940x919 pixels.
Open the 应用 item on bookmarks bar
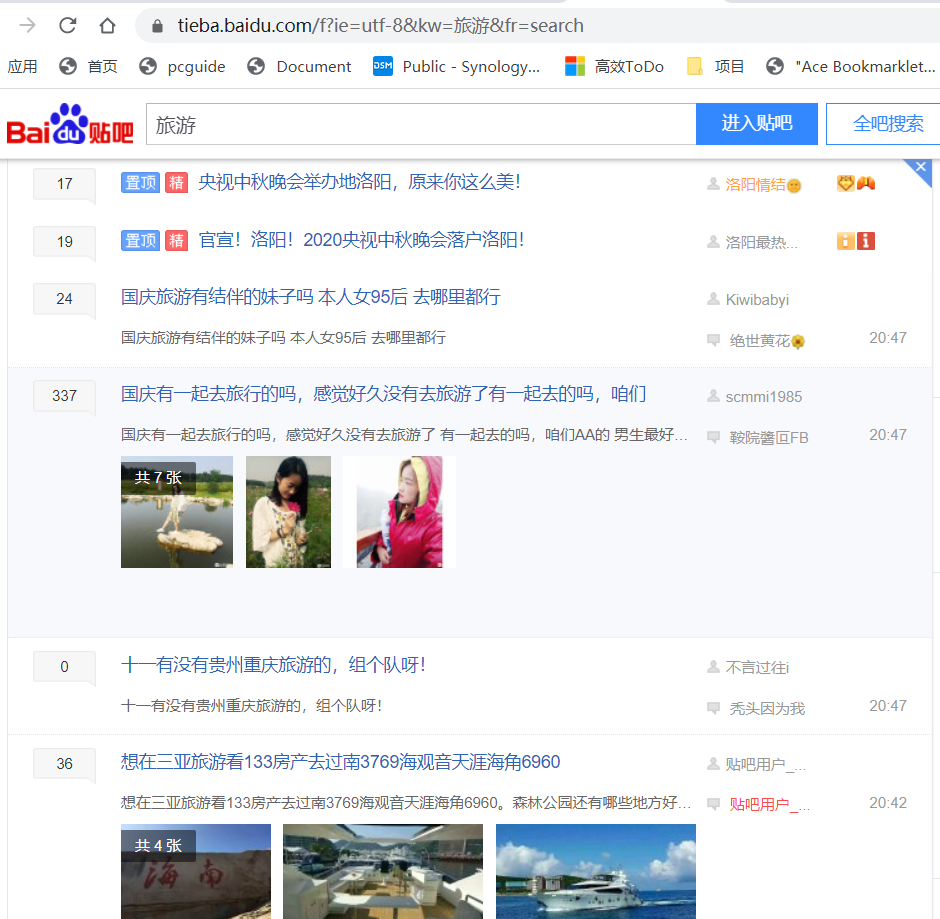click(x=23, y=67)
